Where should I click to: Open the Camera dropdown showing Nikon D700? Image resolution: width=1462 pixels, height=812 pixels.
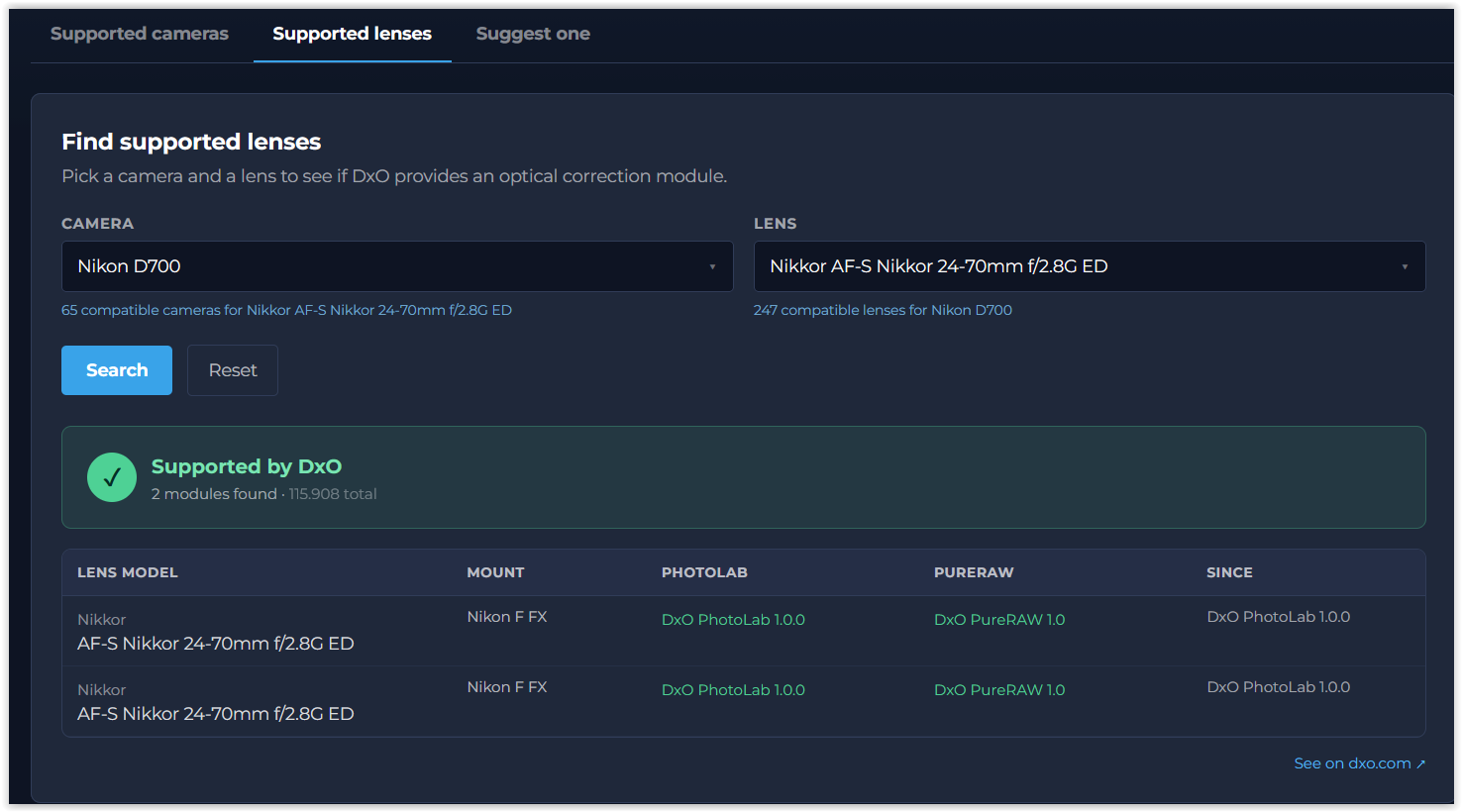397,266
